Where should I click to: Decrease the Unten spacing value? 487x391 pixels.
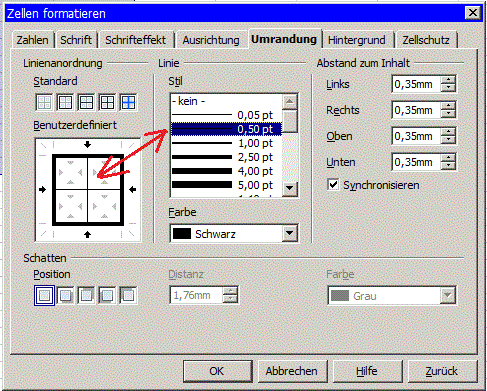[x=448, y=166]
